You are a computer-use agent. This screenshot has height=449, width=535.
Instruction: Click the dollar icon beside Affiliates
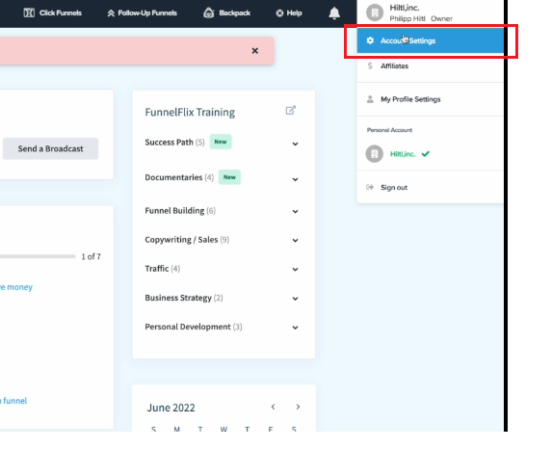pyautogui.click(x=370, y=66)
